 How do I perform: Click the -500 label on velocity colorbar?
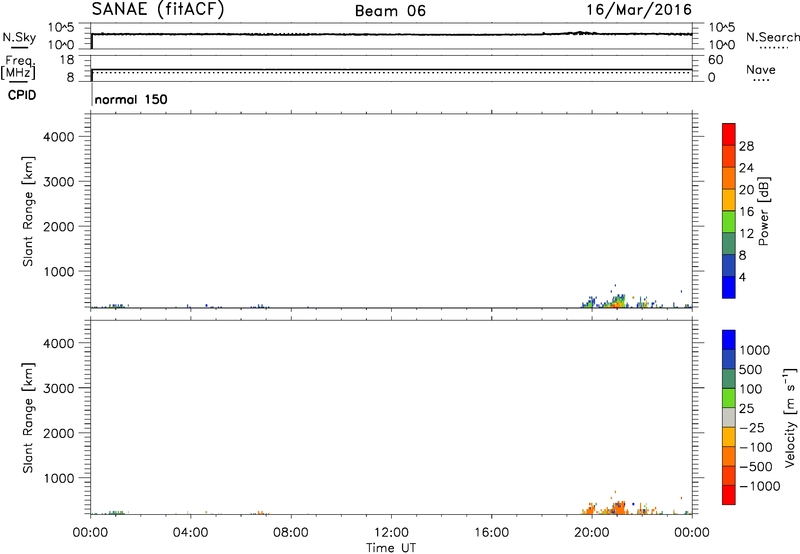[755, 467]
